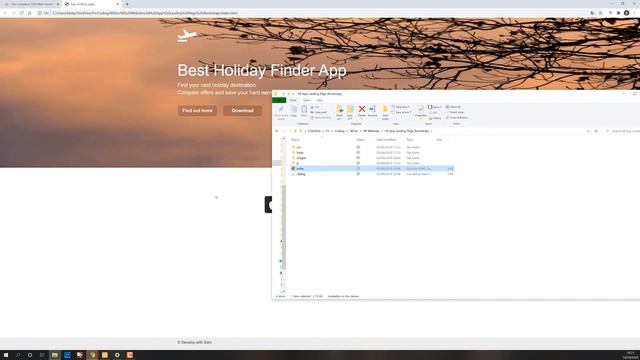Switch to the Home ribbon tab
Screen dimensions: 640x360
(x=293, y=100)
